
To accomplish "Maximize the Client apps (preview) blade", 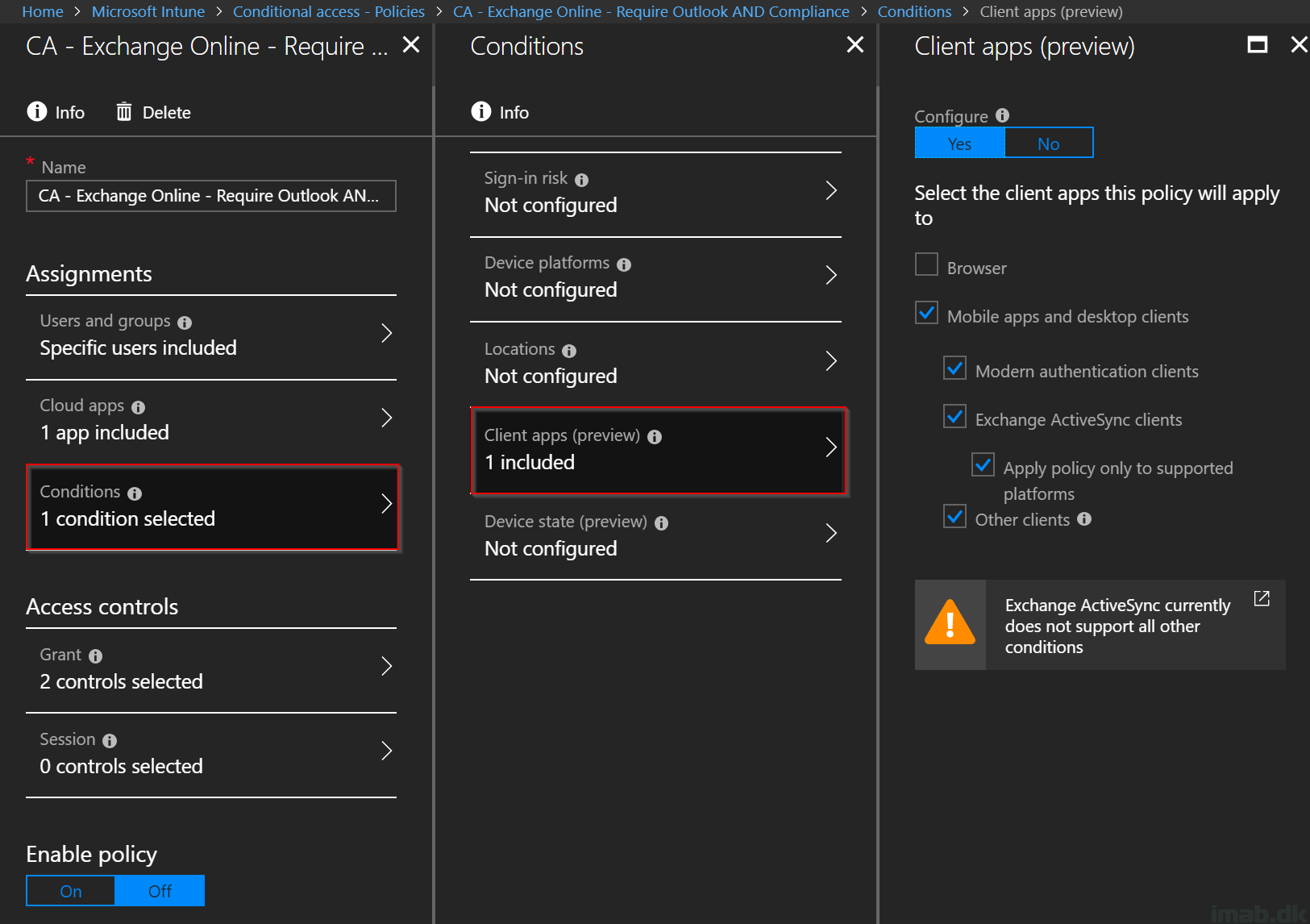I will 1258,44.
